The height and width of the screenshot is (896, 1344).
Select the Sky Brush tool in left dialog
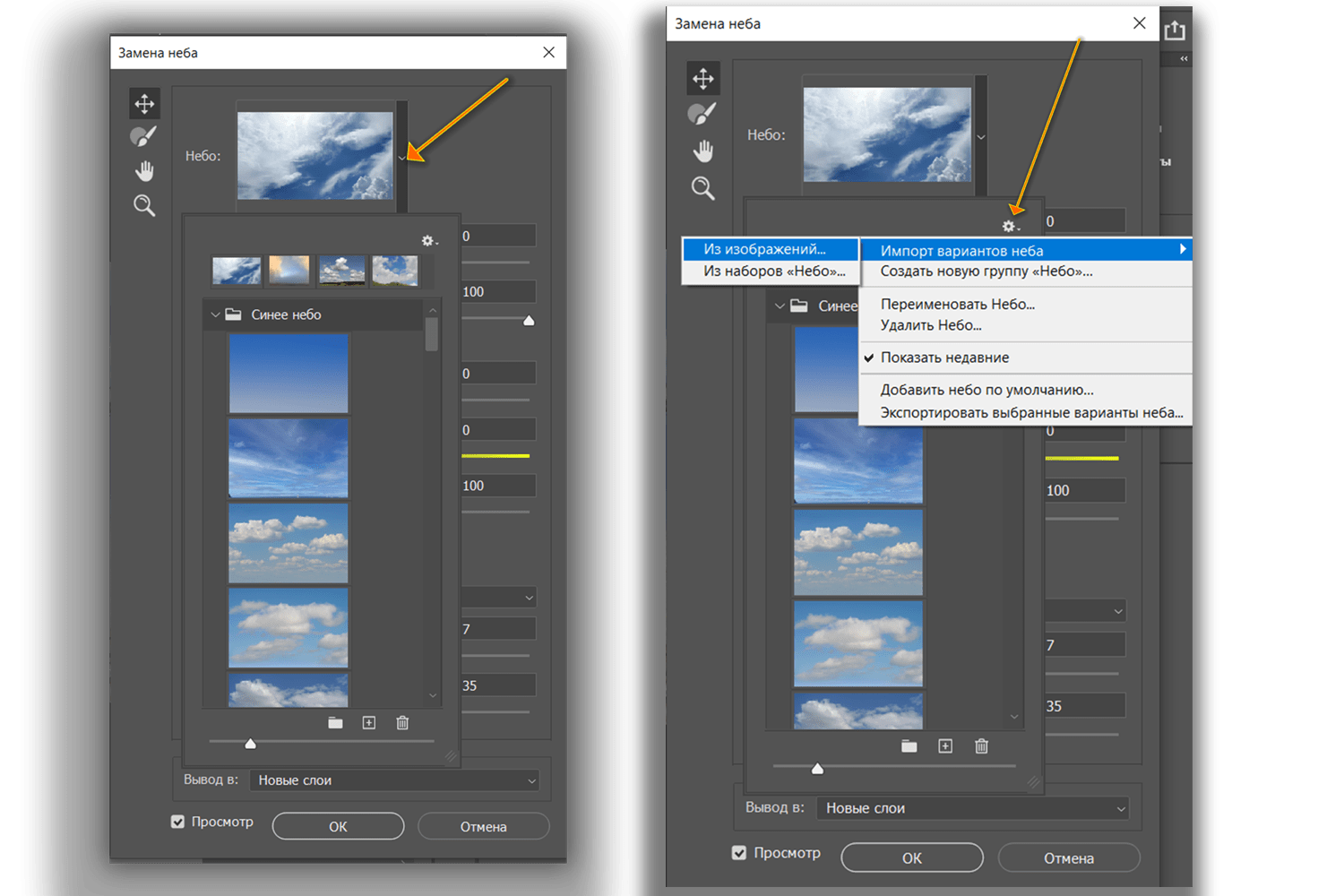[143, 137]
